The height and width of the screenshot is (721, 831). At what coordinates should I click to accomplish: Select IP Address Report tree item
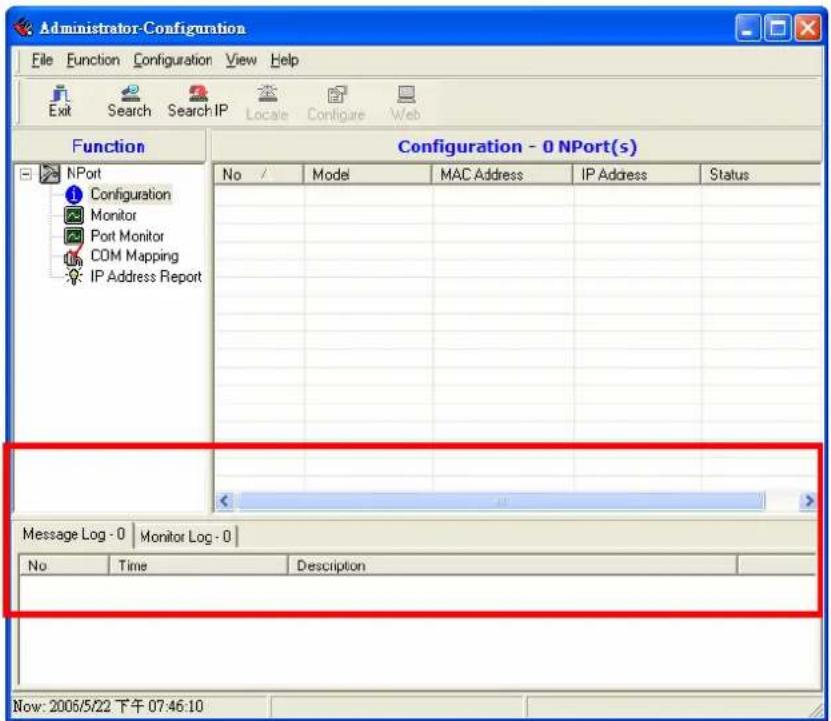click(146, 276)
